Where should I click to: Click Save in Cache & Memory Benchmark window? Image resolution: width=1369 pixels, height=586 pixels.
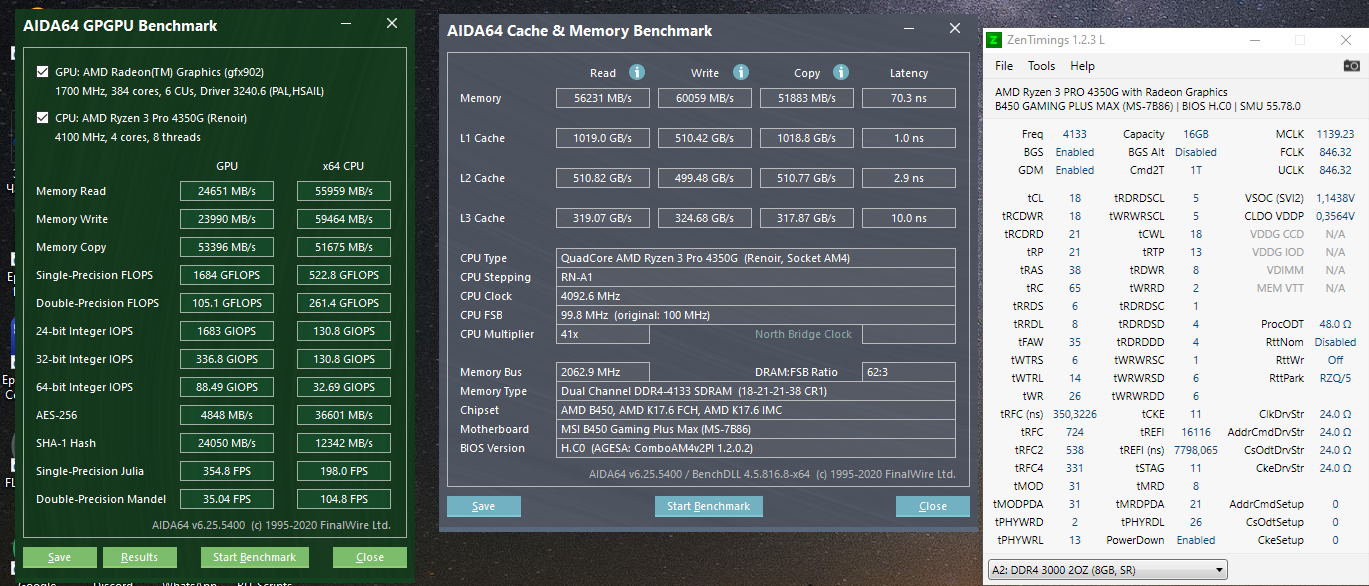pos(484,506)
